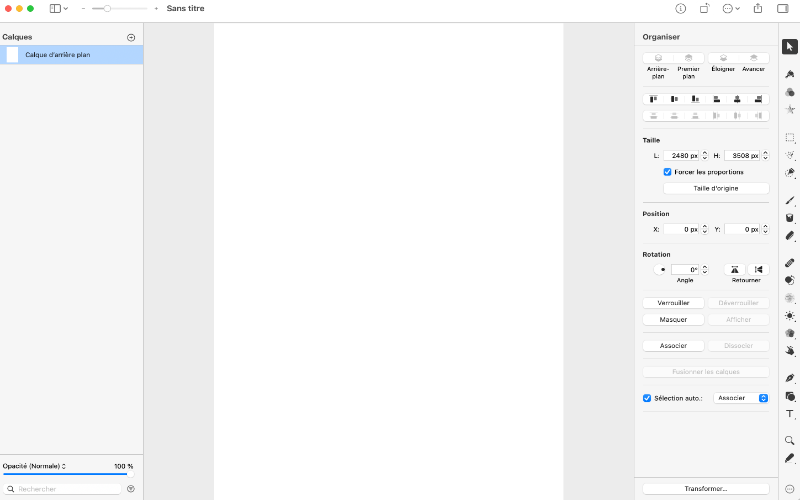Adjust the zoom slider in the title bar
The width and height of the screenshot is (800, 500).
[107, 8]
